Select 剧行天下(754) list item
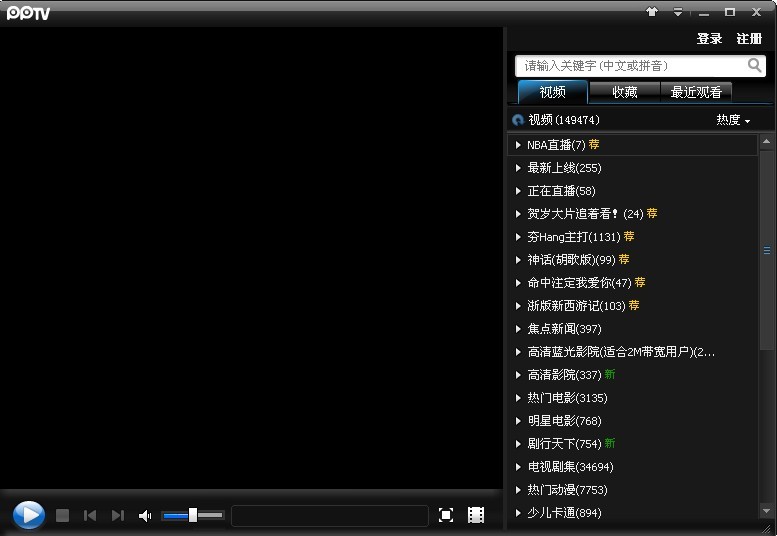 633,444
